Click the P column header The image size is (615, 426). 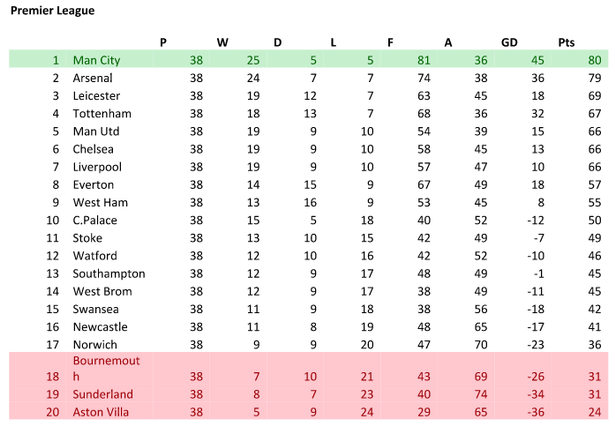click(164, 42)
